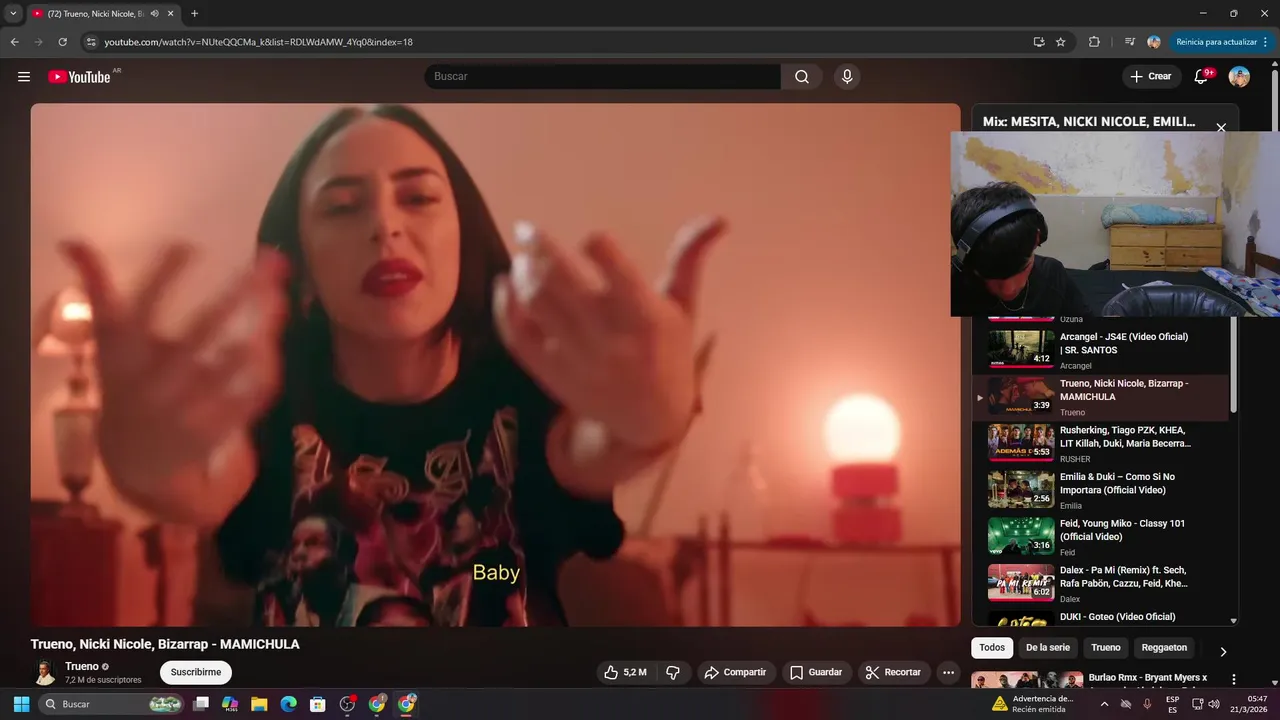Go to YouTube home via logo
Viewport: 1280px width, 720px height.
tap(79, 77)
